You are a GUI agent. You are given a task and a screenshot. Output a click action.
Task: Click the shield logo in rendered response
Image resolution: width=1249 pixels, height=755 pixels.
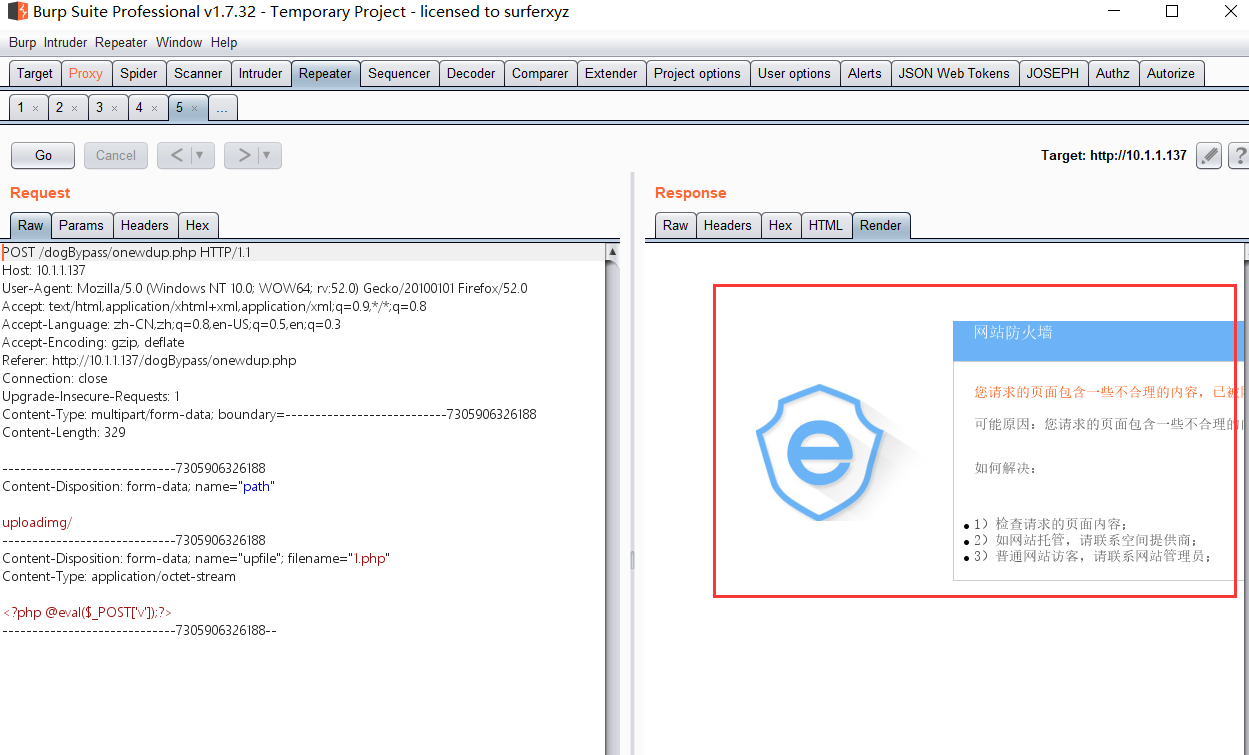click(x=820, y=452)
